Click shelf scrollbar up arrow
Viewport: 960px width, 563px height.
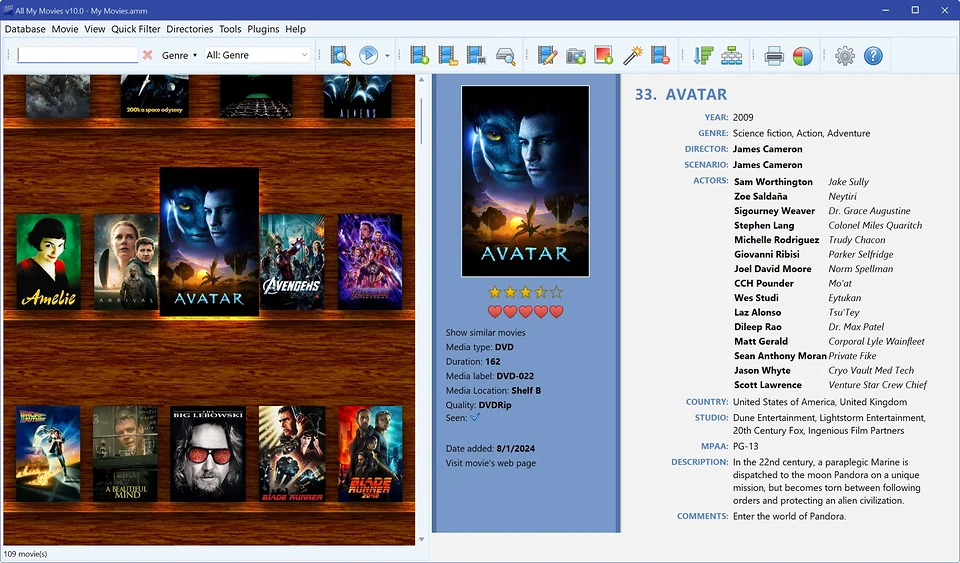click(x=421, y=80)
